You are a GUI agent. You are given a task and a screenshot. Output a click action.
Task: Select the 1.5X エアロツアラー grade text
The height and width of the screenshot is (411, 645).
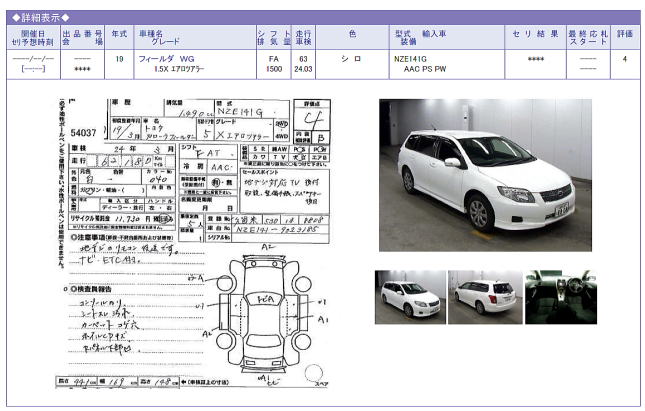[x=179, y=69]
